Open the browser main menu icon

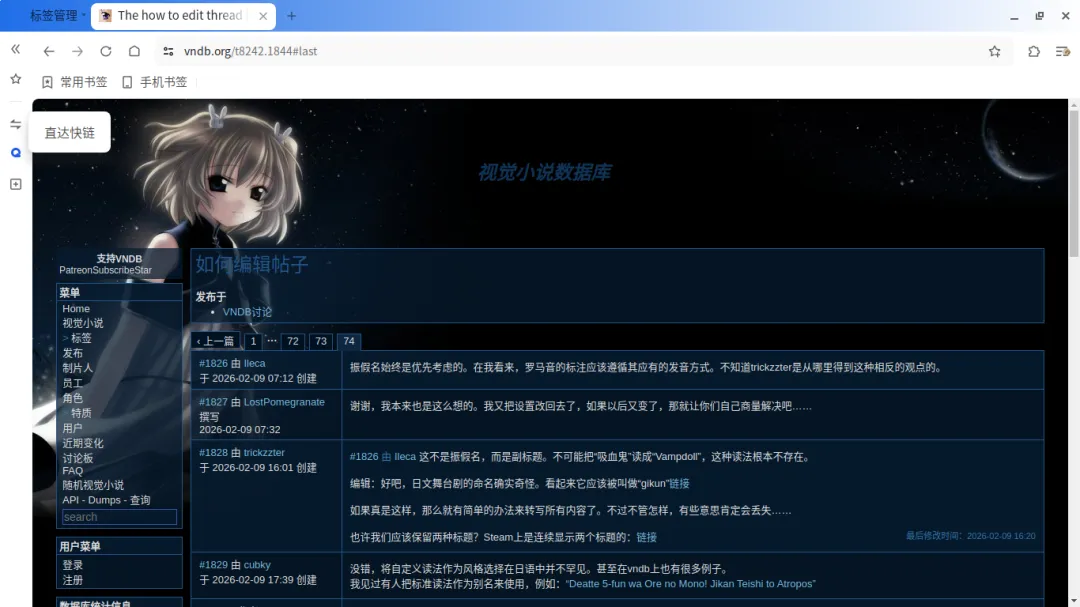click(x=1063, y=51)
